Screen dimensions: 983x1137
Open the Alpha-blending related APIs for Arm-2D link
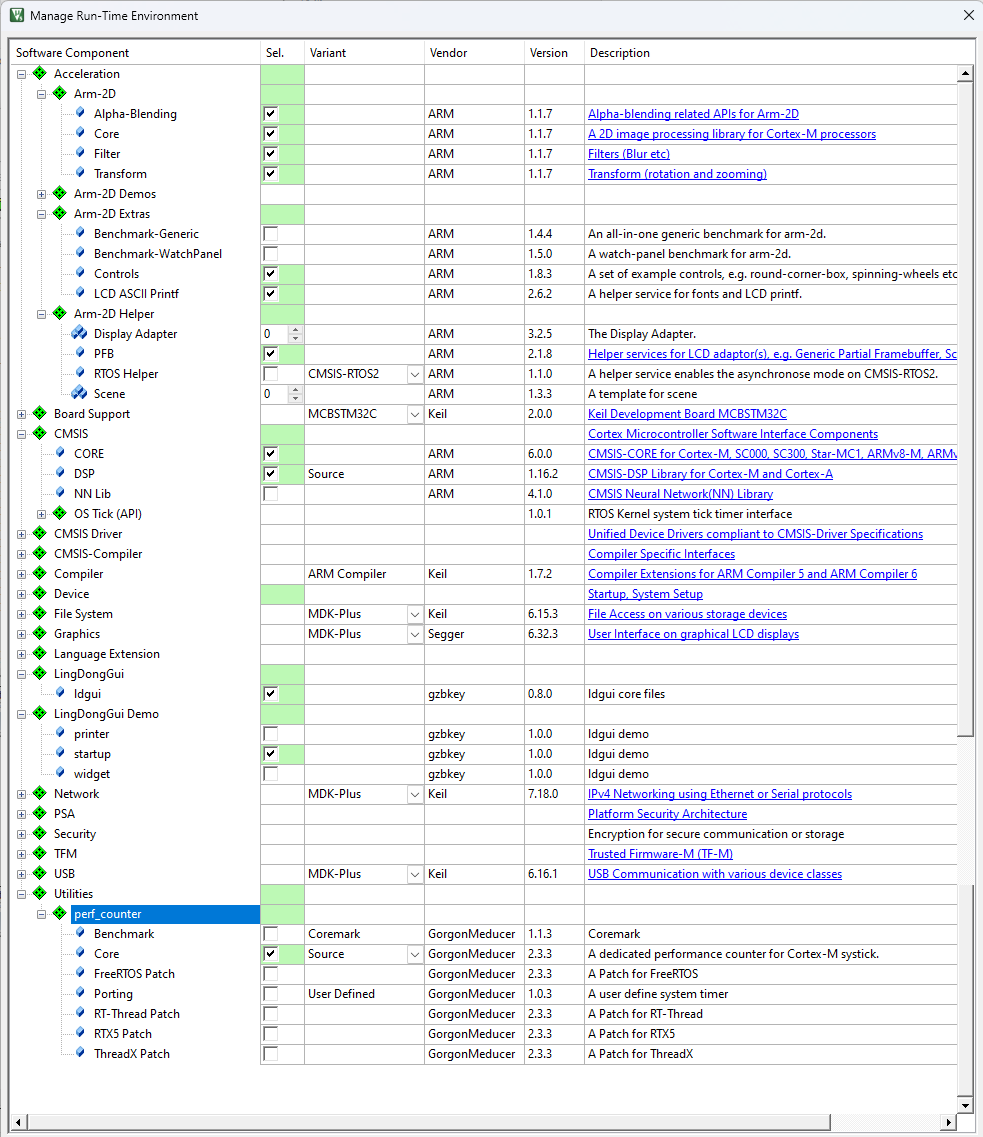click(693, 114)
